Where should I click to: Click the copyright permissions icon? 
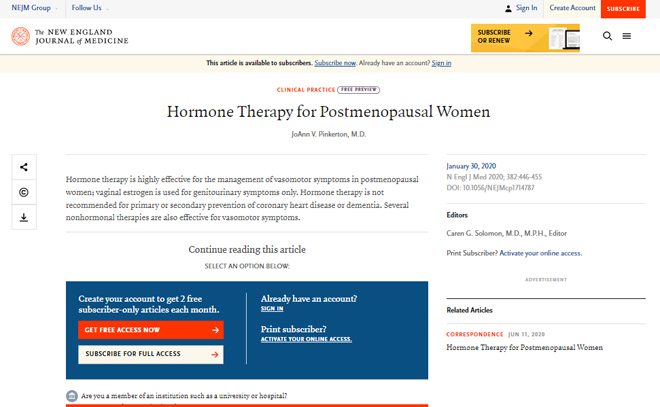[24, 192]
